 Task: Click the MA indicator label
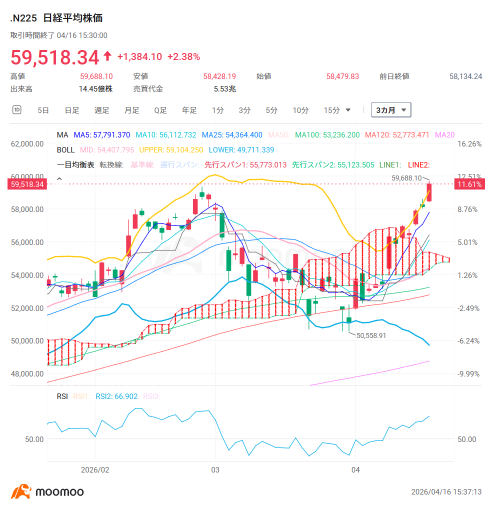pos(62,135)
